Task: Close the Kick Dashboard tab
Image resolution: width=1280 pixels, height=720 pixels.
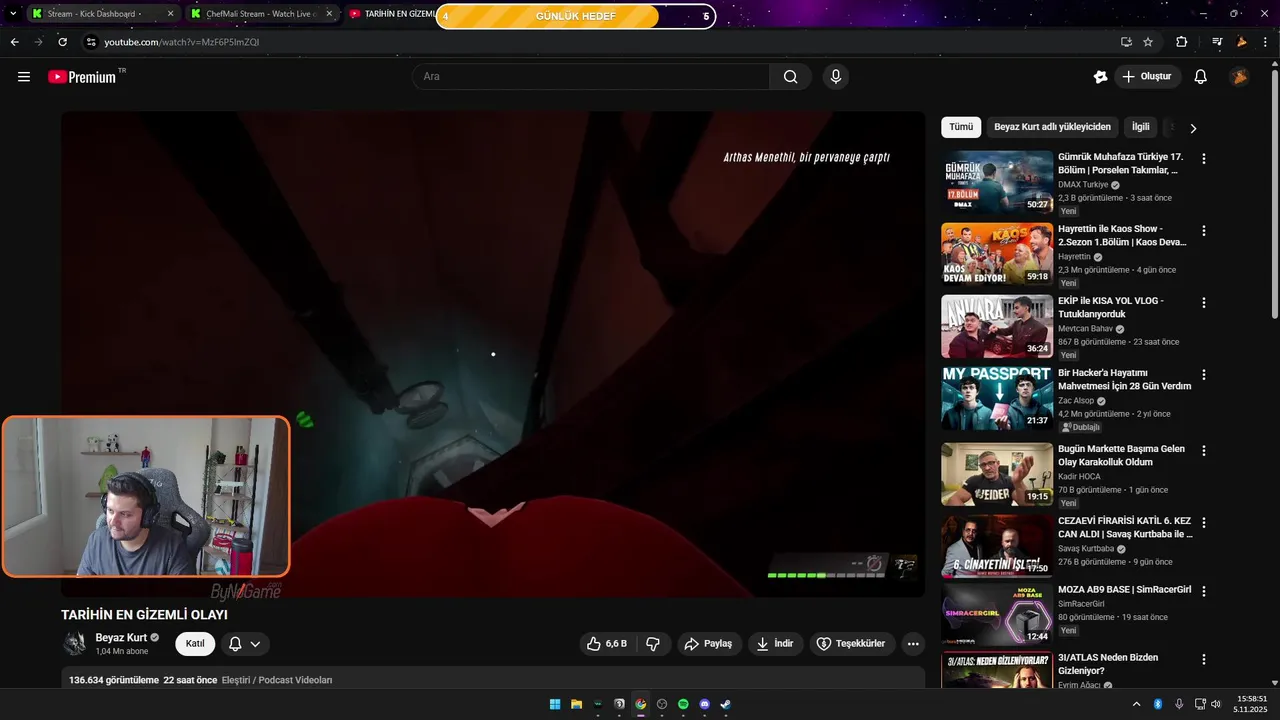Action: pos(170,14)
